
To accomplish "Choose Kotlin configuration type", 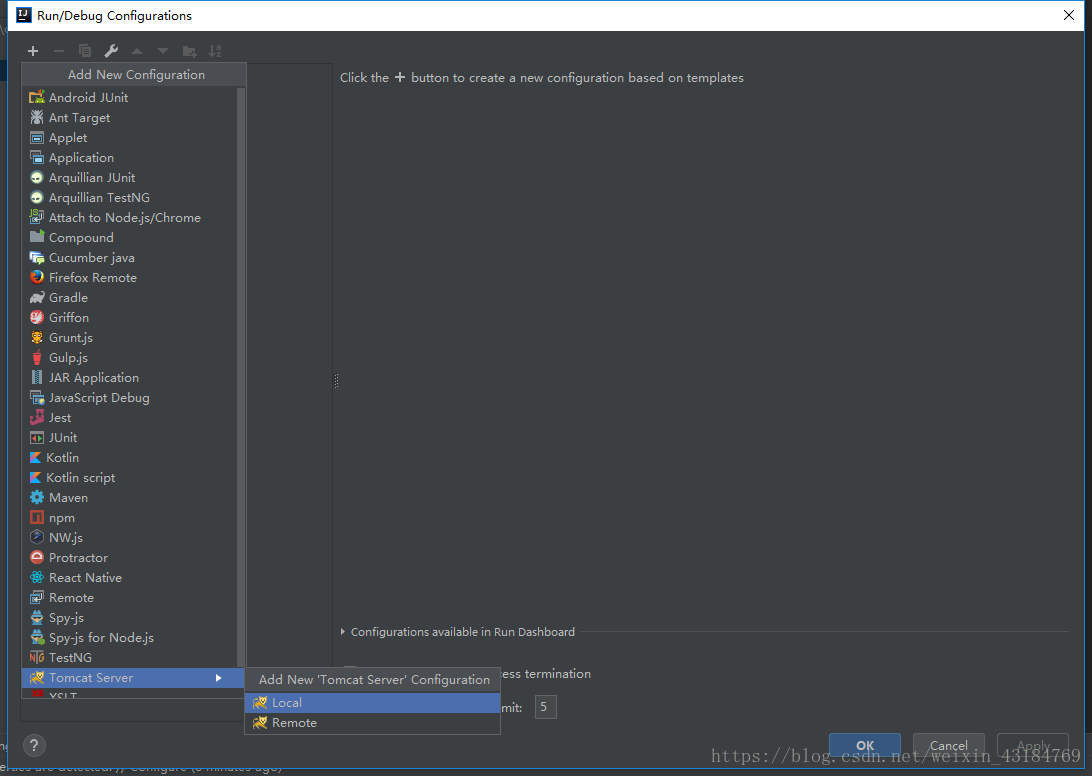I will click(130, 458).
